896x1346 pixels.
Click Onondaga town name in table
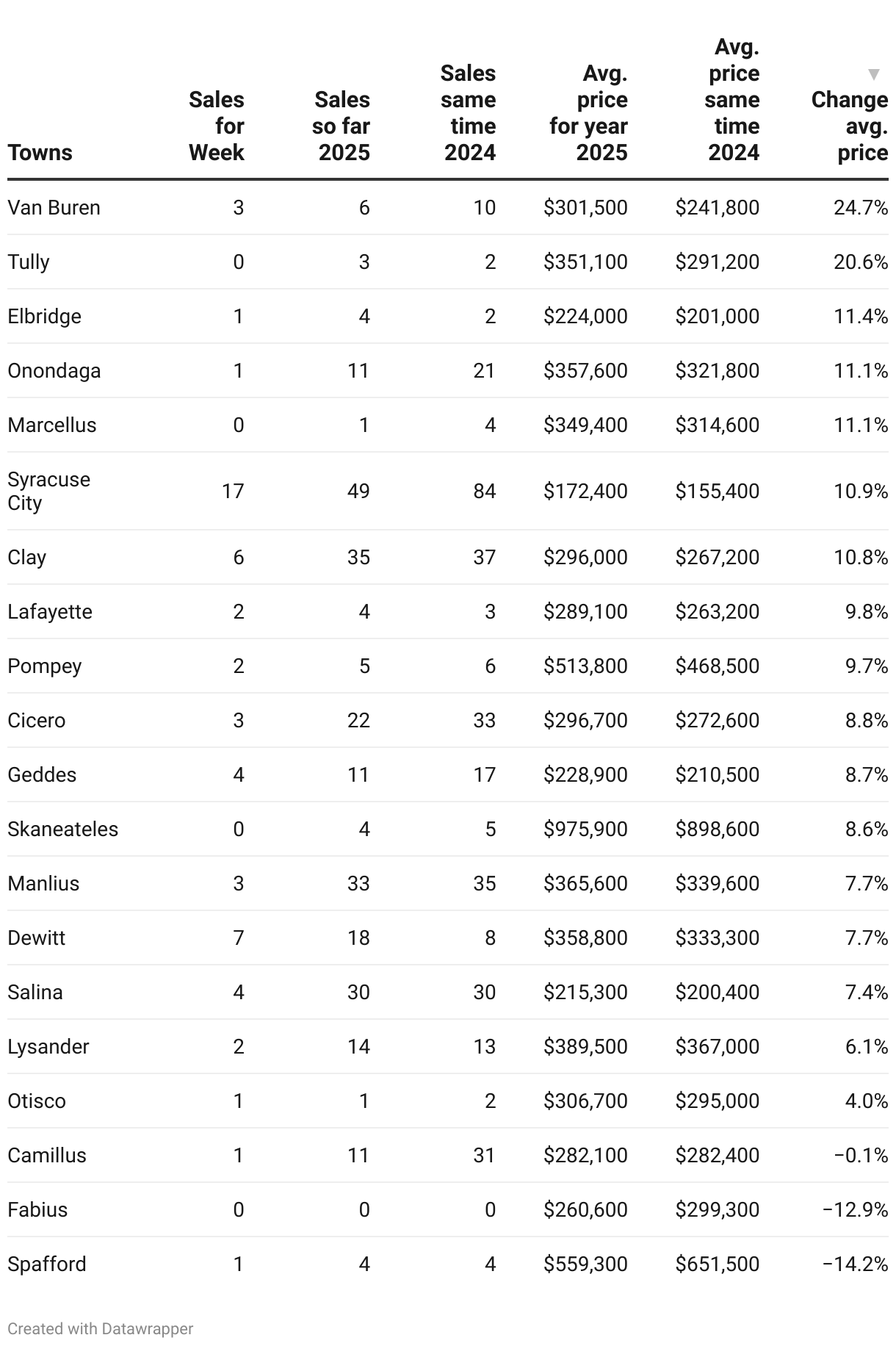(54, 370)
